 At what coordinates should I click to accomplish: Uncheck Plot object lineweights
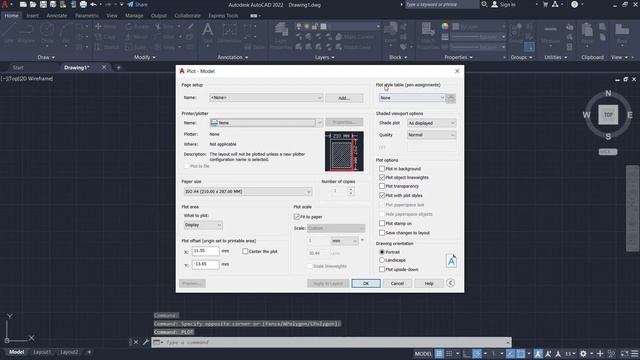[x=382, y=178]
